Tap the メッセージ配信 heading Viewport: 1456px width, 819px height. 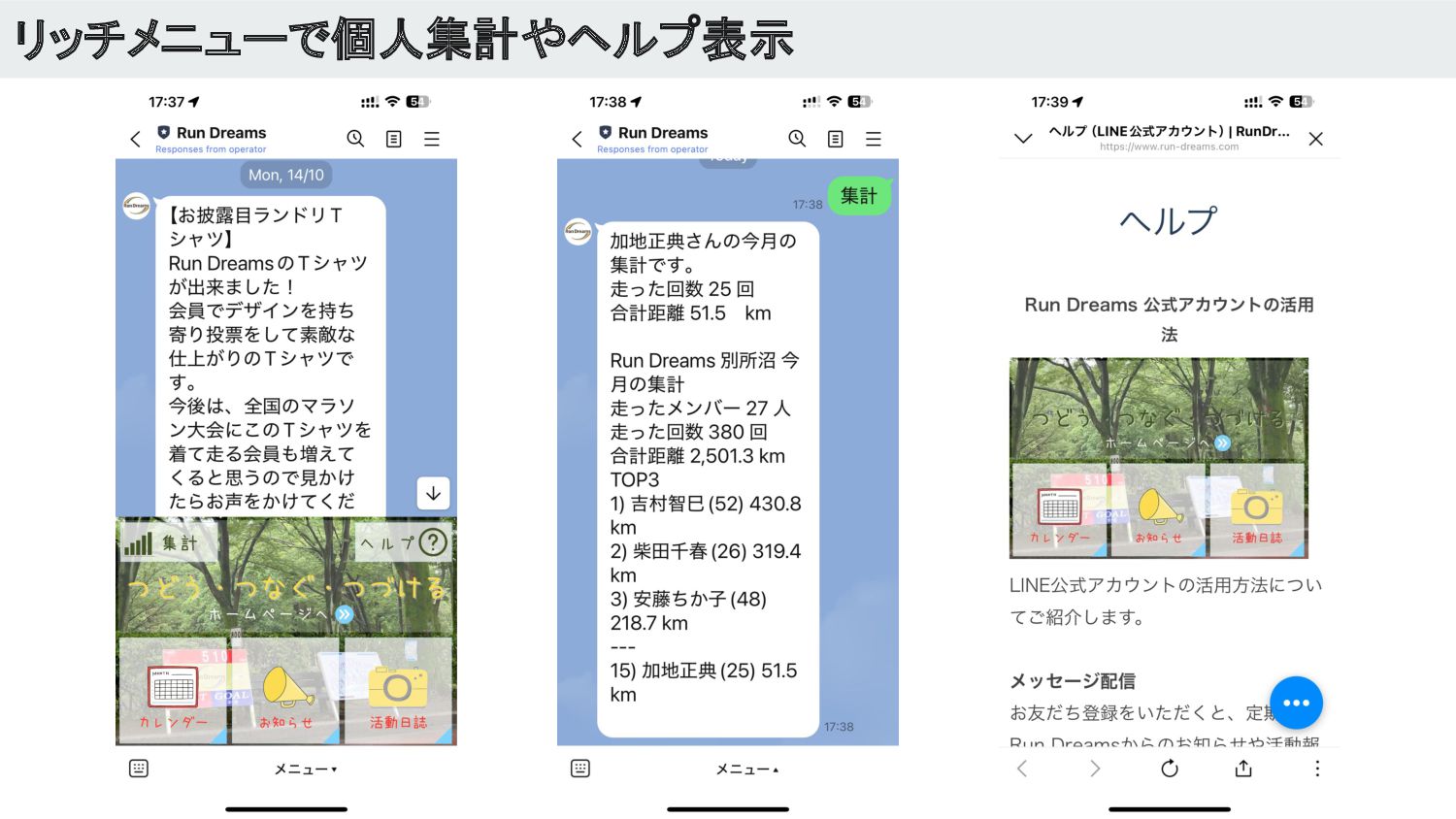[1073, 681]
